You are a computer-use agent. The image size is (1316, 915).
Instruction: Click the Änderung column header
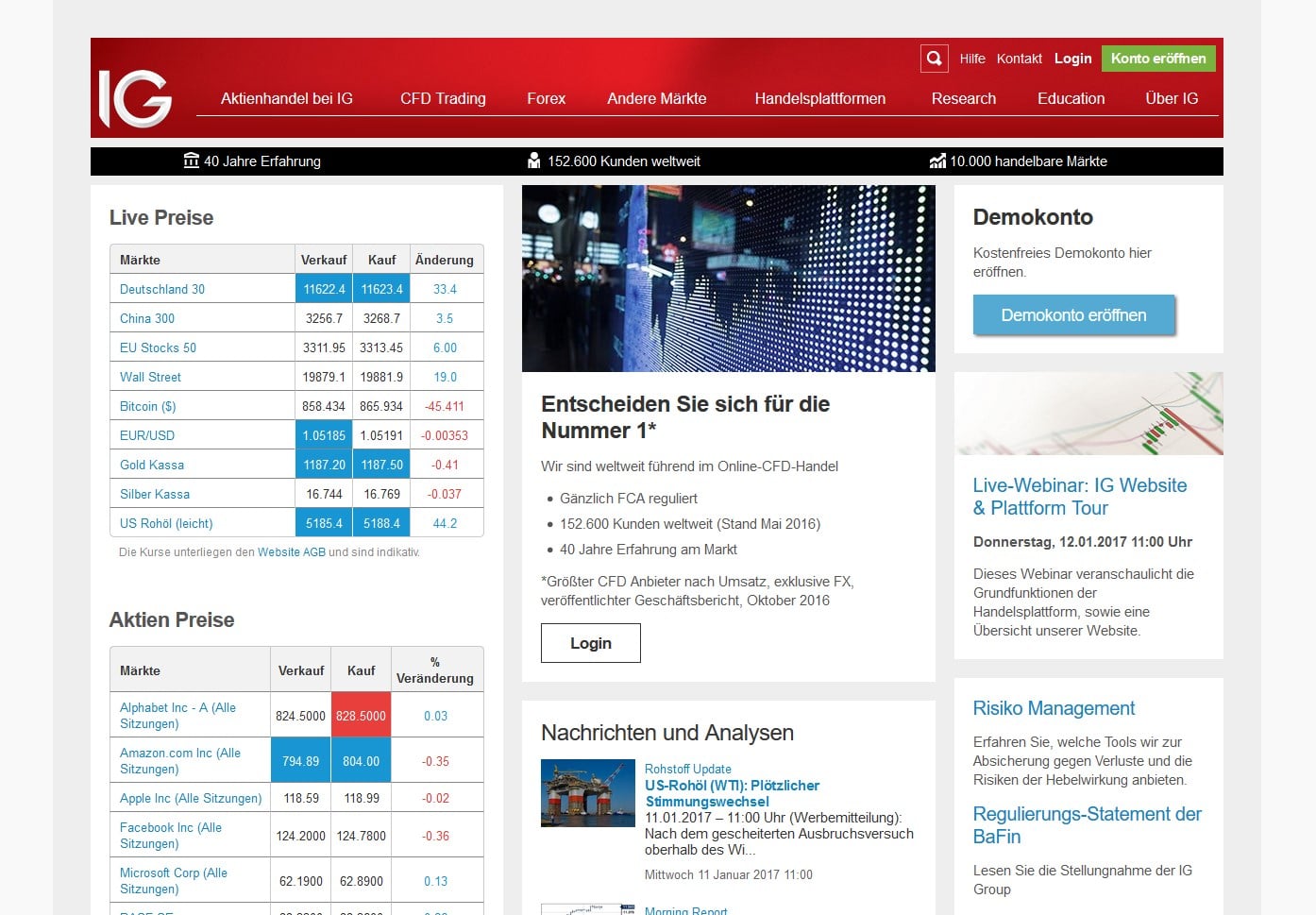point(445,260)
